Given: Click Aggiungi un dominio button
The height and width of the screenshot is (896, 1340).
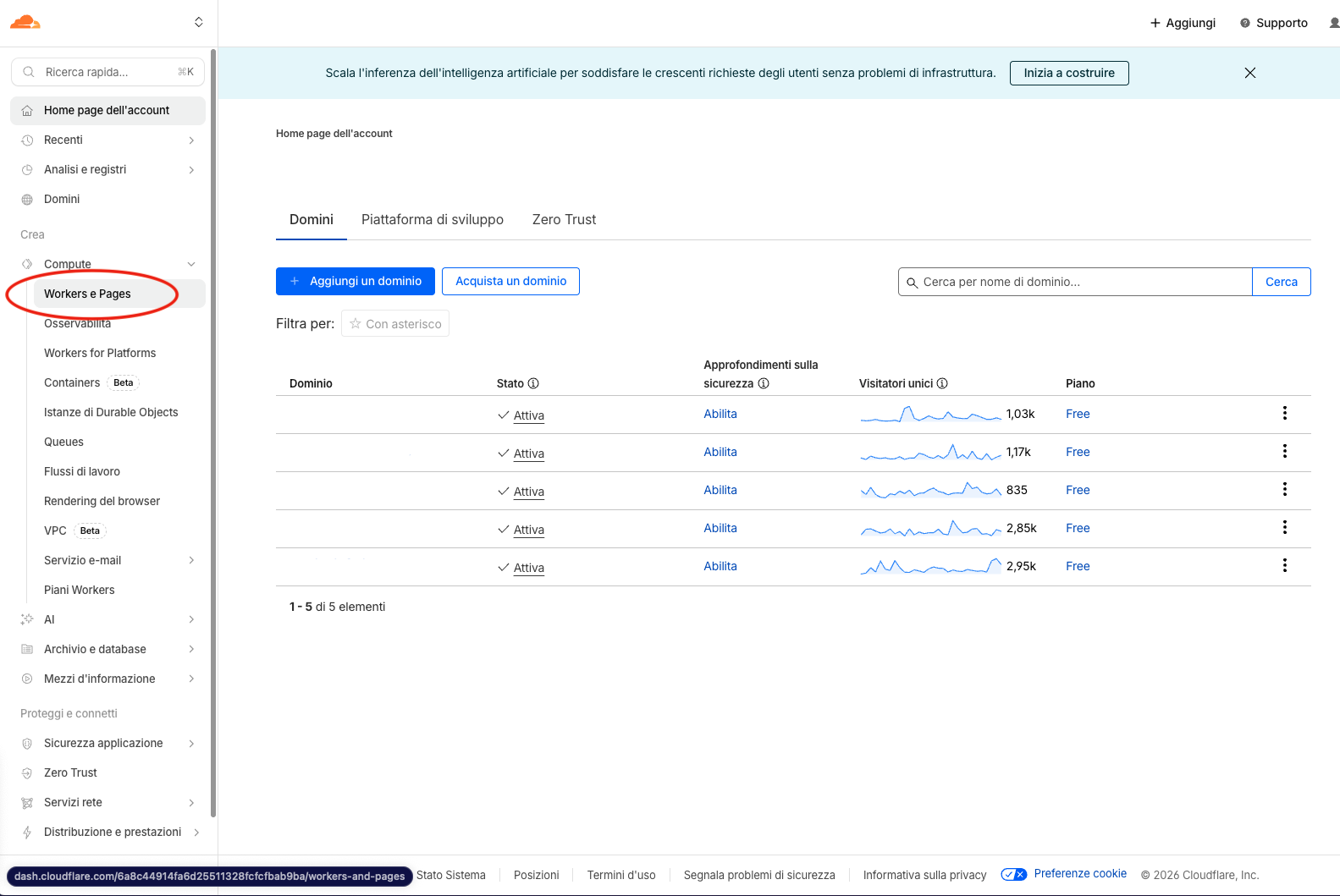Looking at the screenshot, I should tap(356, 281).
